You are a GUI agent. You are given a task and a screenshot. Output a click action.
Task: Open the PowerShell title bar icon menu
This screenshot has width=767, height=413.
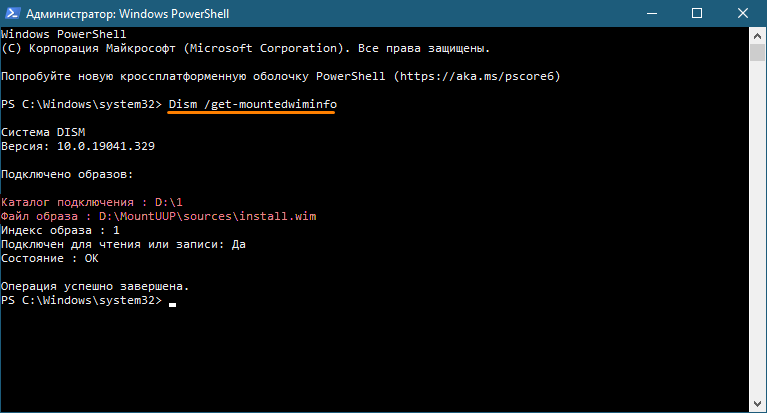(13, 13)
